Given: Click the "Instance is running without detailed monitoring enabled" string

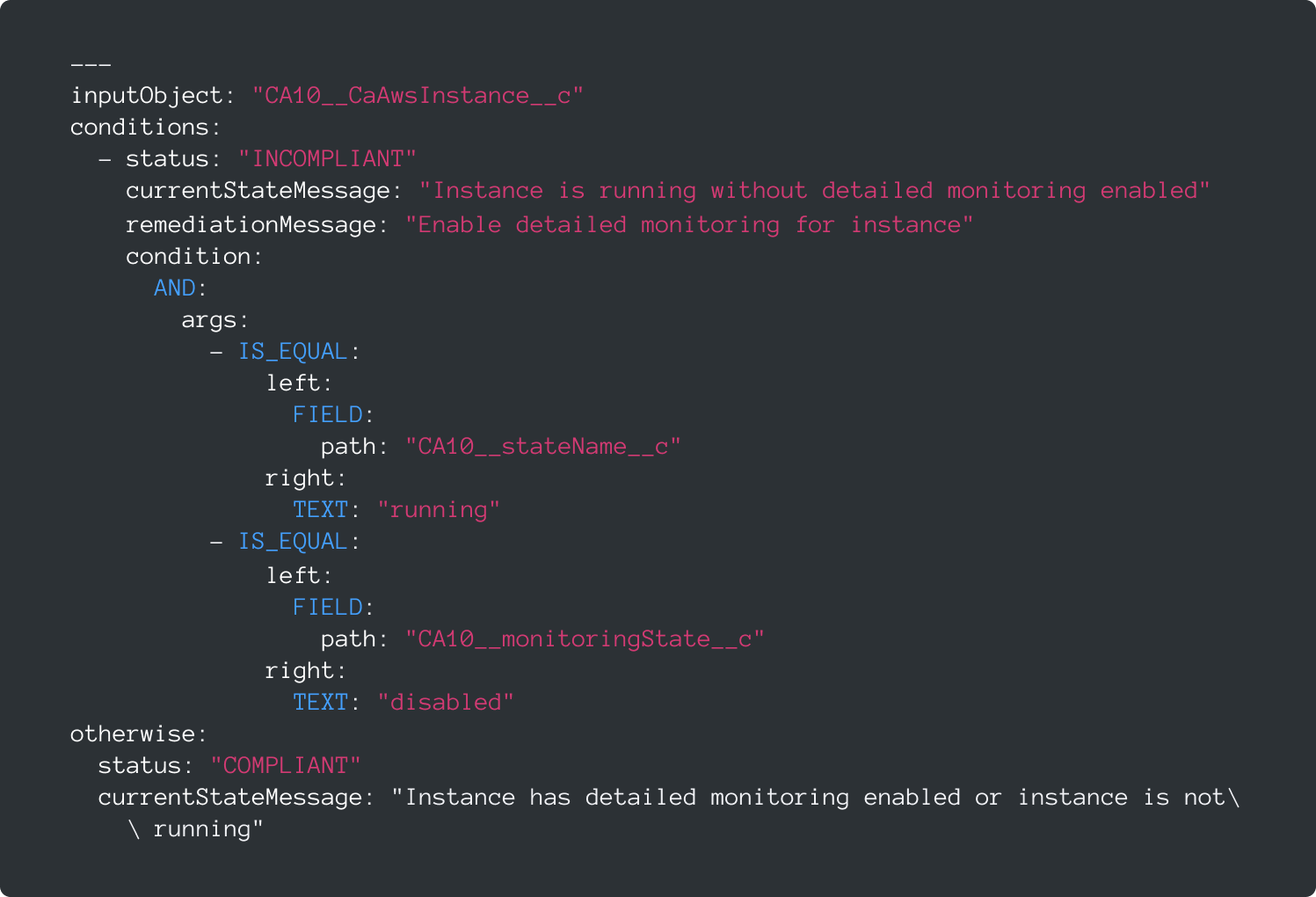Looking at the screenshot, I should coord(814,191).
